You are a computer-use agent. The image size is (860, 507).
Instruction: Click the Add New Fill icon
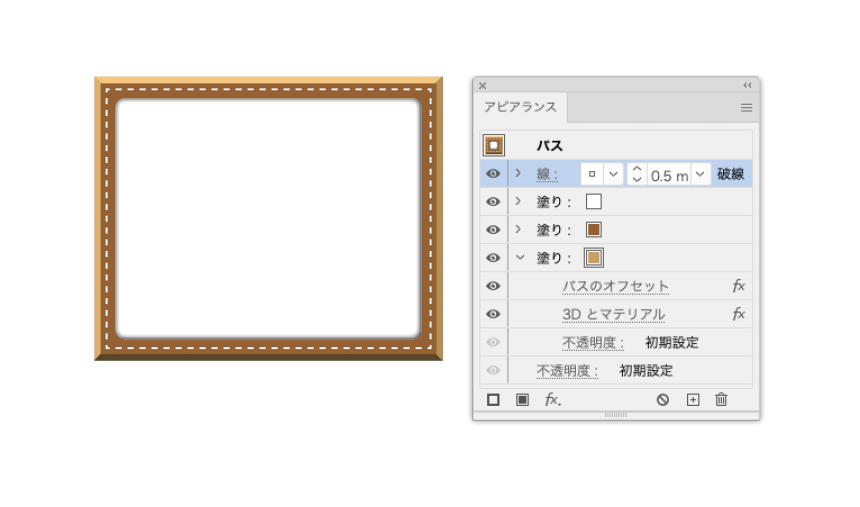522,400
